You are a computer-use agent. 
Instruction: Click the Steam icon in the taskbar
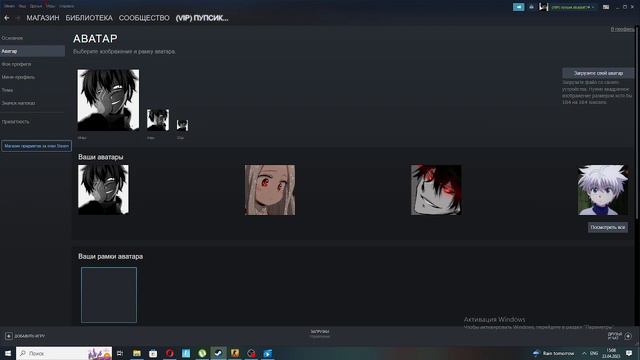218,353
